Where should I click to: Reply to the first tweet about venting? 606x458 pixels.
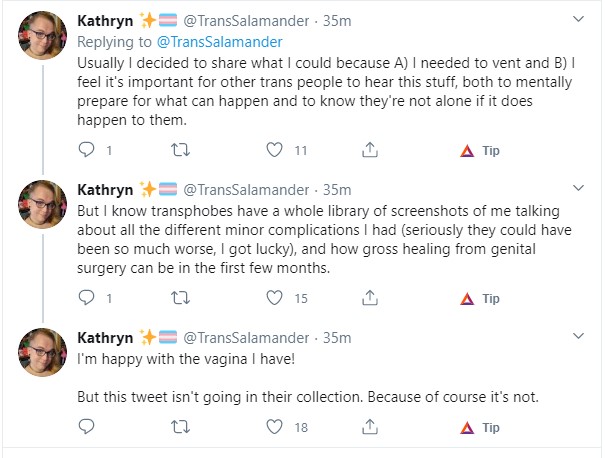86,150
